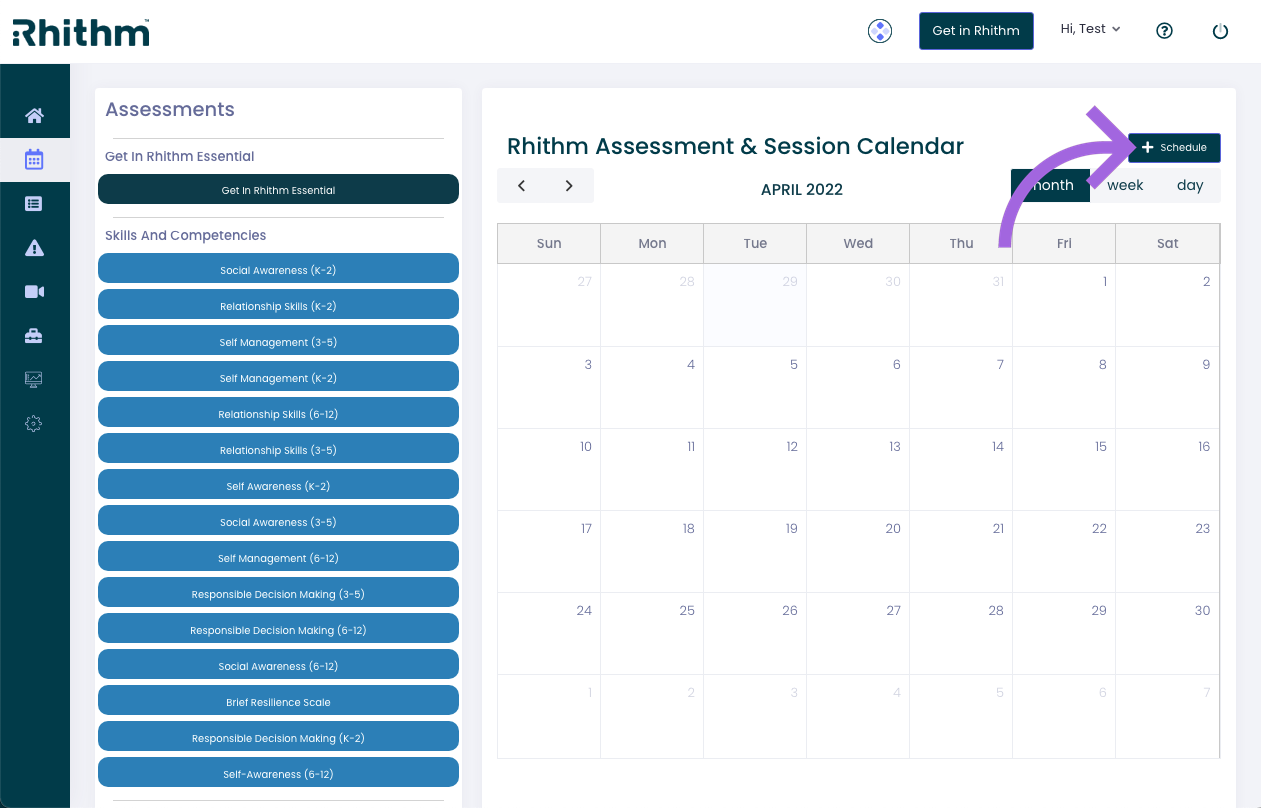Viewport: 1261px width, 808px height.
Task: Click the 'Skills And Competencies' heading
Action: (x=186, y=236)
